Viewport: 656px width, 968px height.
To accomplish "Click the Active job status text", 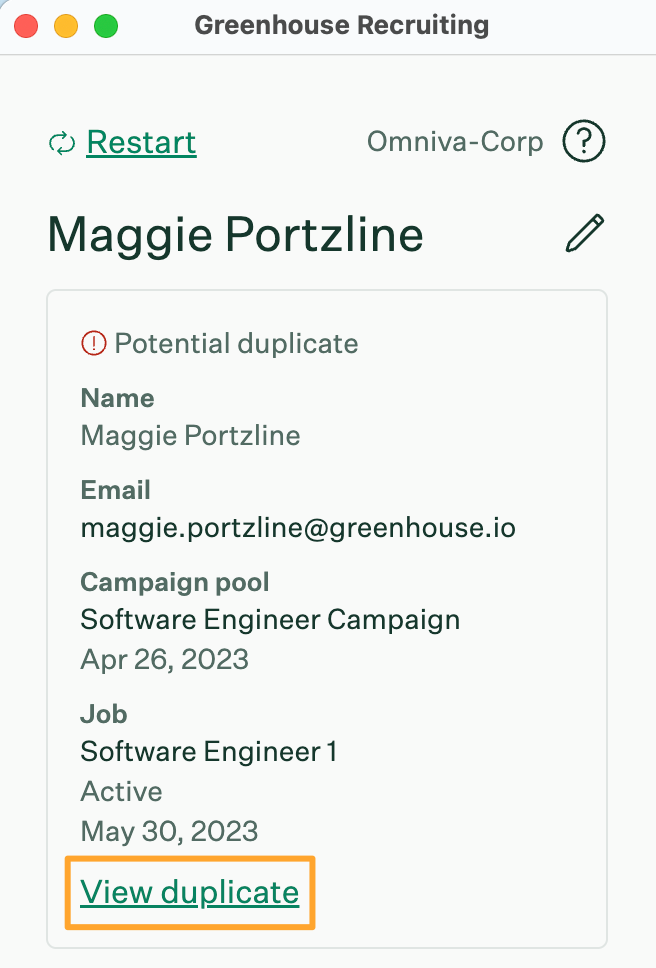I will click(x=122, y=791).
